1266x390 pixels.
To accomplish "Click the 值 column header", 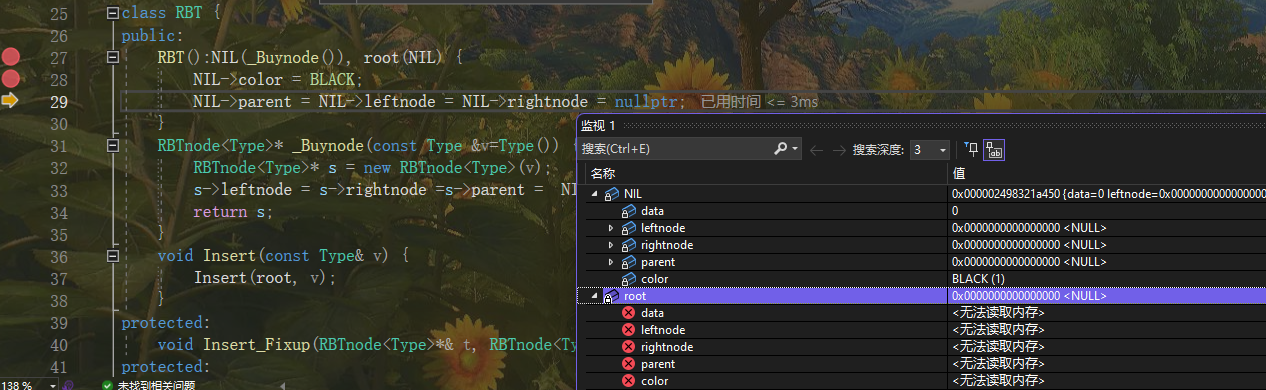I will click(x=958, y=173).
